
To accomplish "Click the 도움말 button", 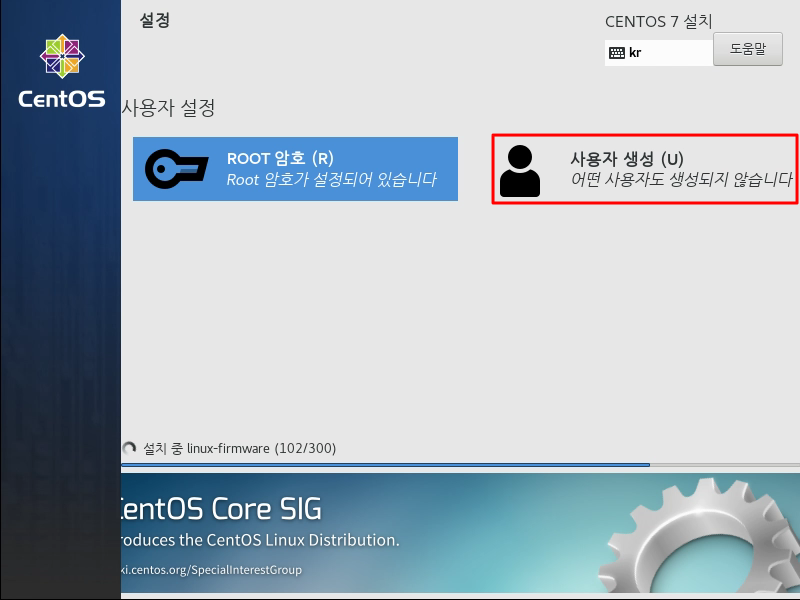I will pyautogui.click(x=748, y=49).
